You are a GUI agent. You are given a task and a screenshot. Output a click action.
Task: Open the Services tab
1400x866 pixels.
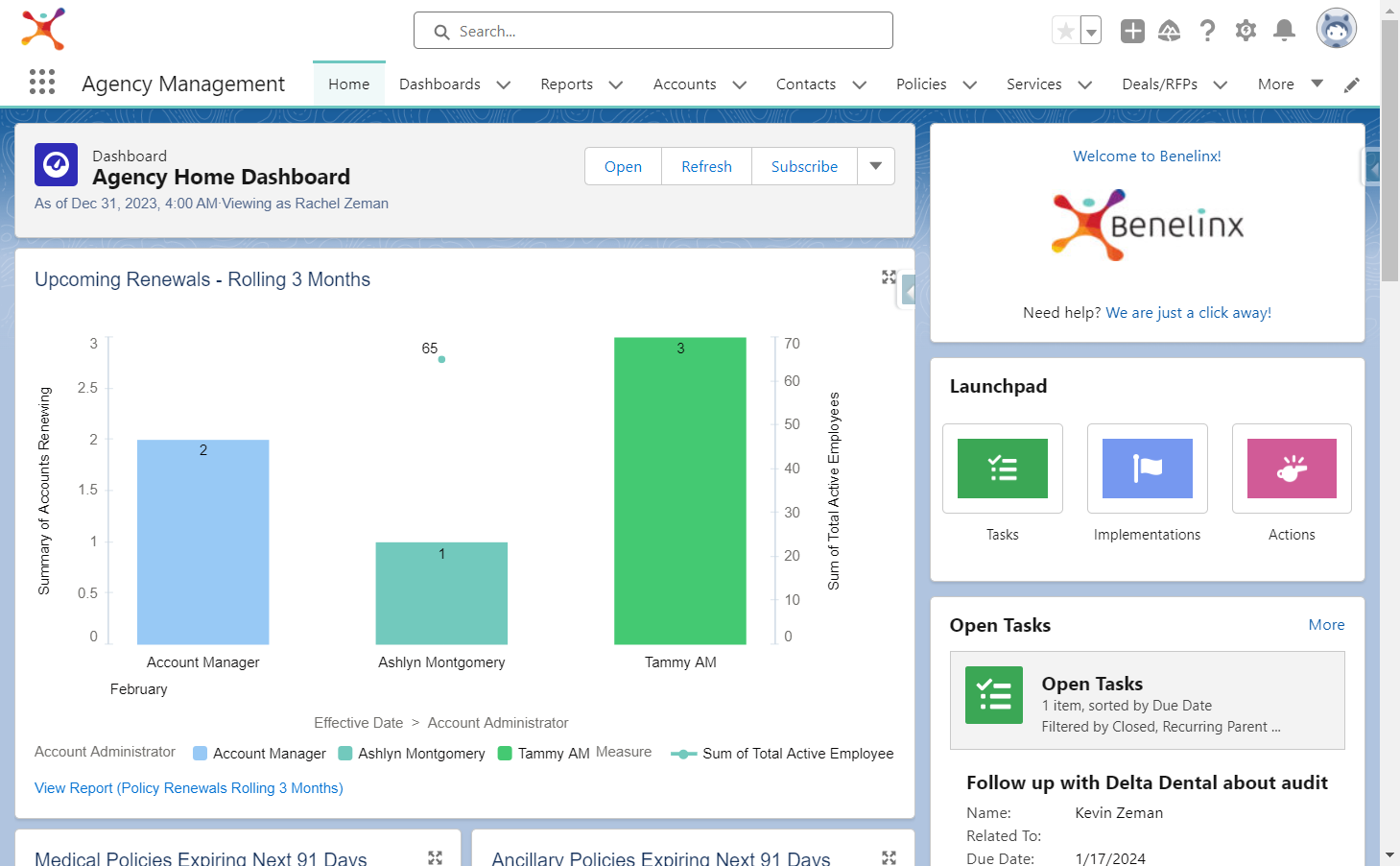[1034, 84]
